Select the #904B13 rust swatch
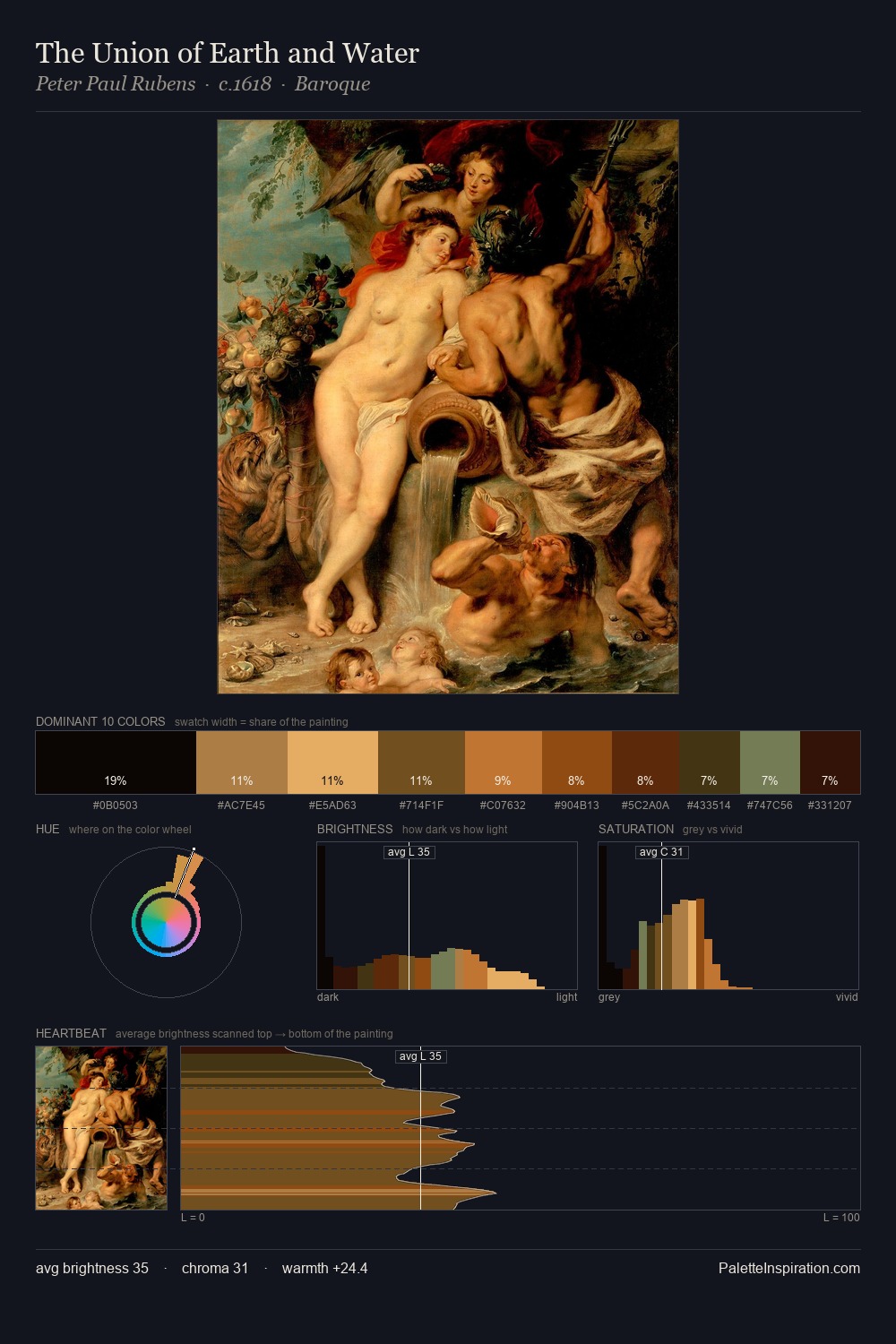The height and width of the screenshot is (1344, 896). [577, 762]
